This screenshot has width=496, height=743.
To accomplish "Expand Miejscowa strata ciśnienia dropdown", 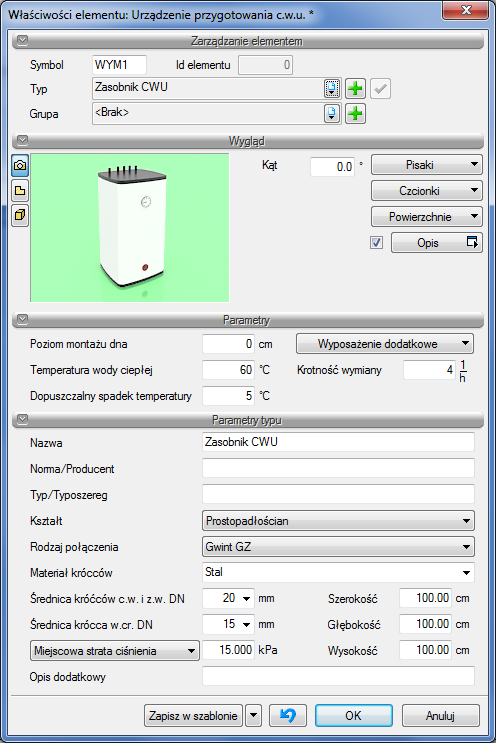I will (114, 651).
